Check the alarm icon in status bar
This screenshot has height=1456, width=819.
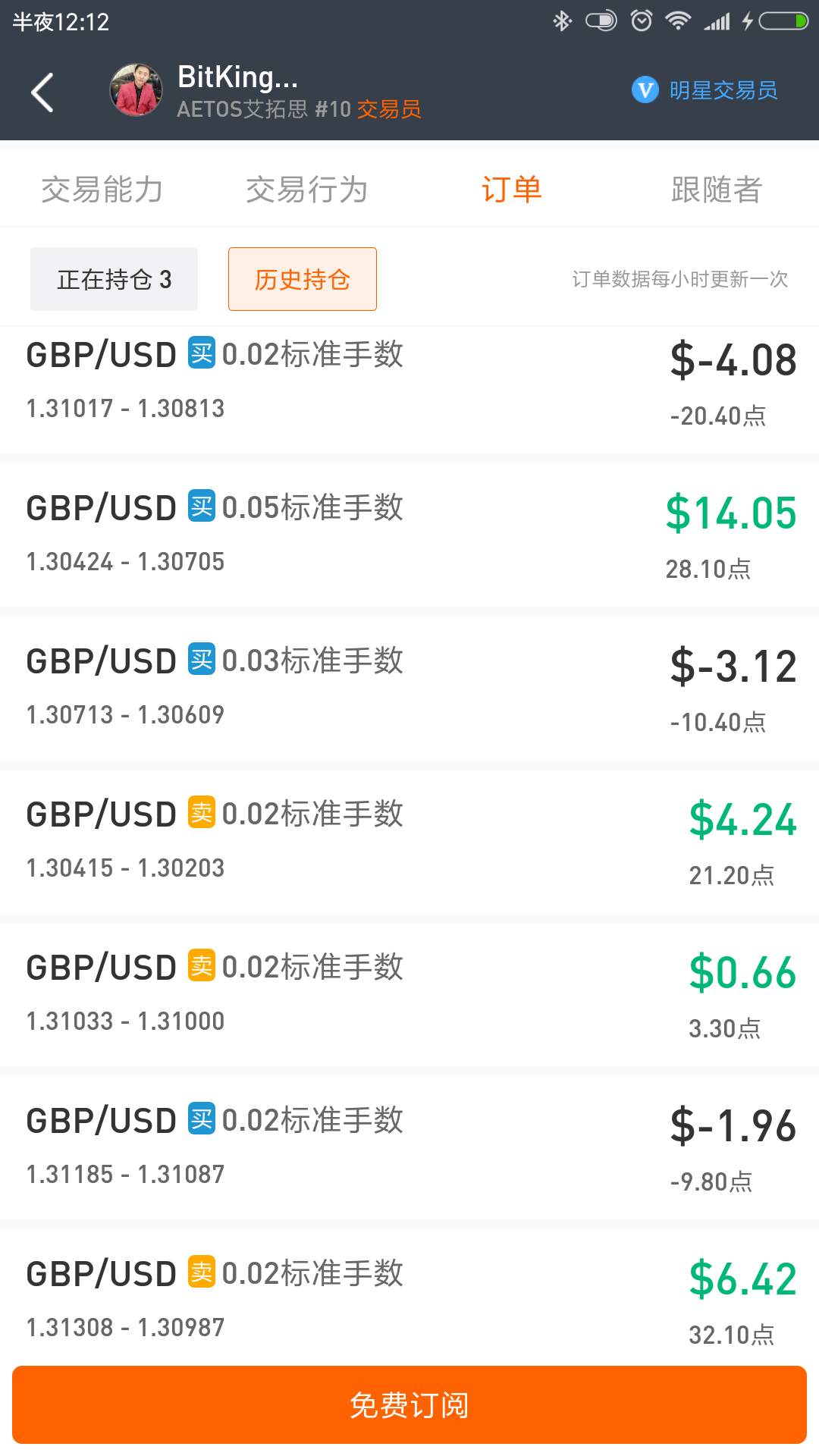click(642, 20)
